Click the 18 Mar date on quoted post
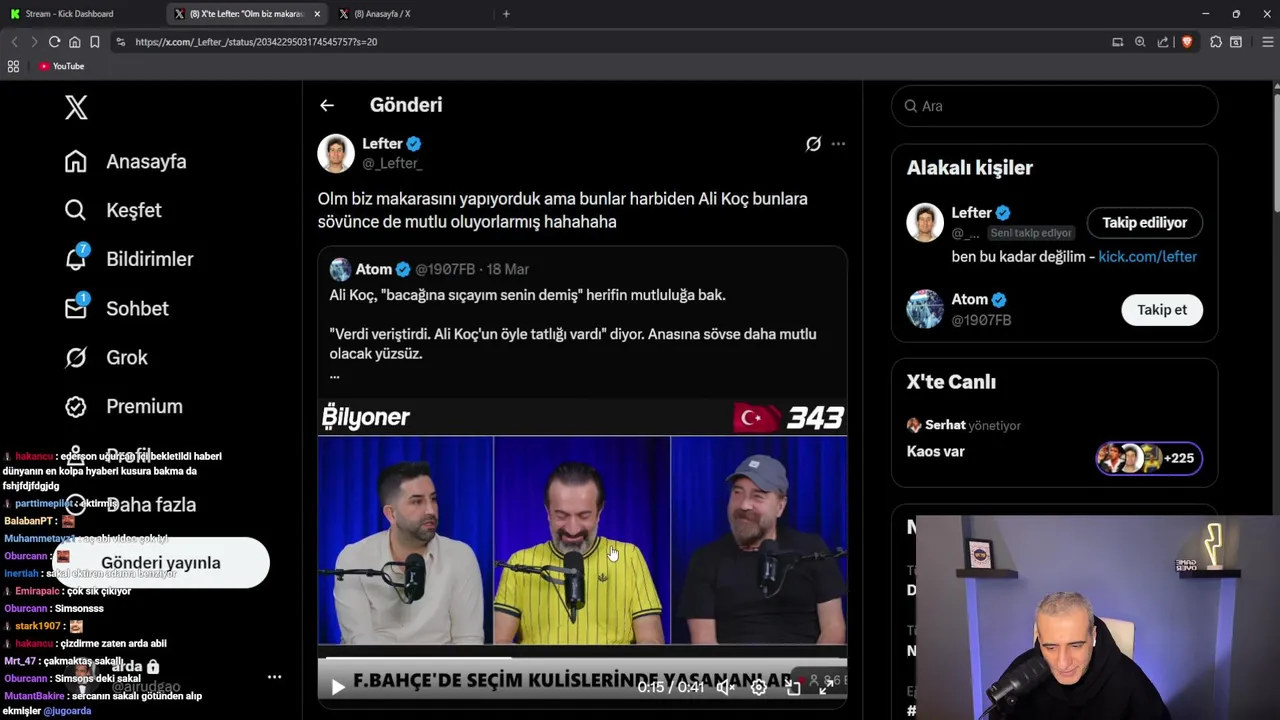This screenshot has height=720, width=1280. (508, 269)
